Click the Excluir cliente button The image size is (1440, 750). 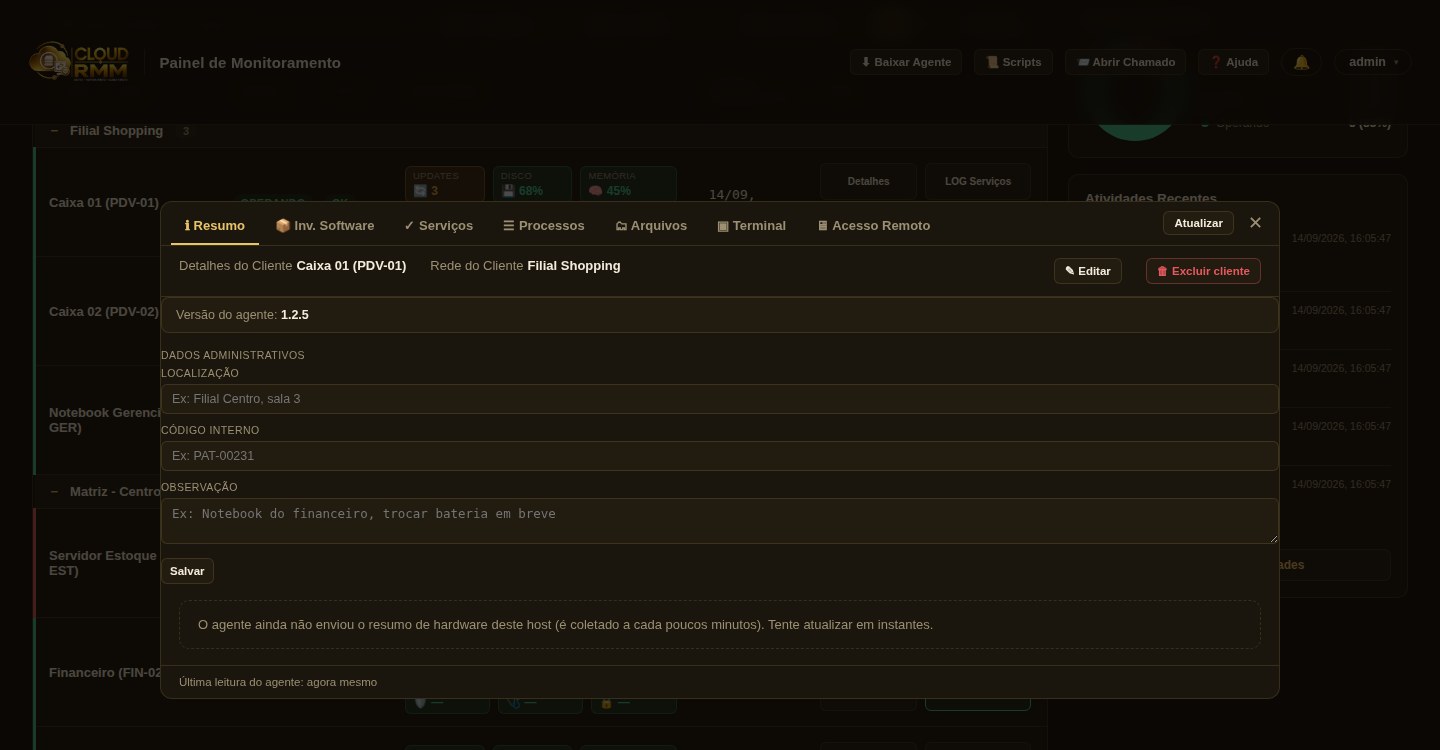coord(1203,271)
